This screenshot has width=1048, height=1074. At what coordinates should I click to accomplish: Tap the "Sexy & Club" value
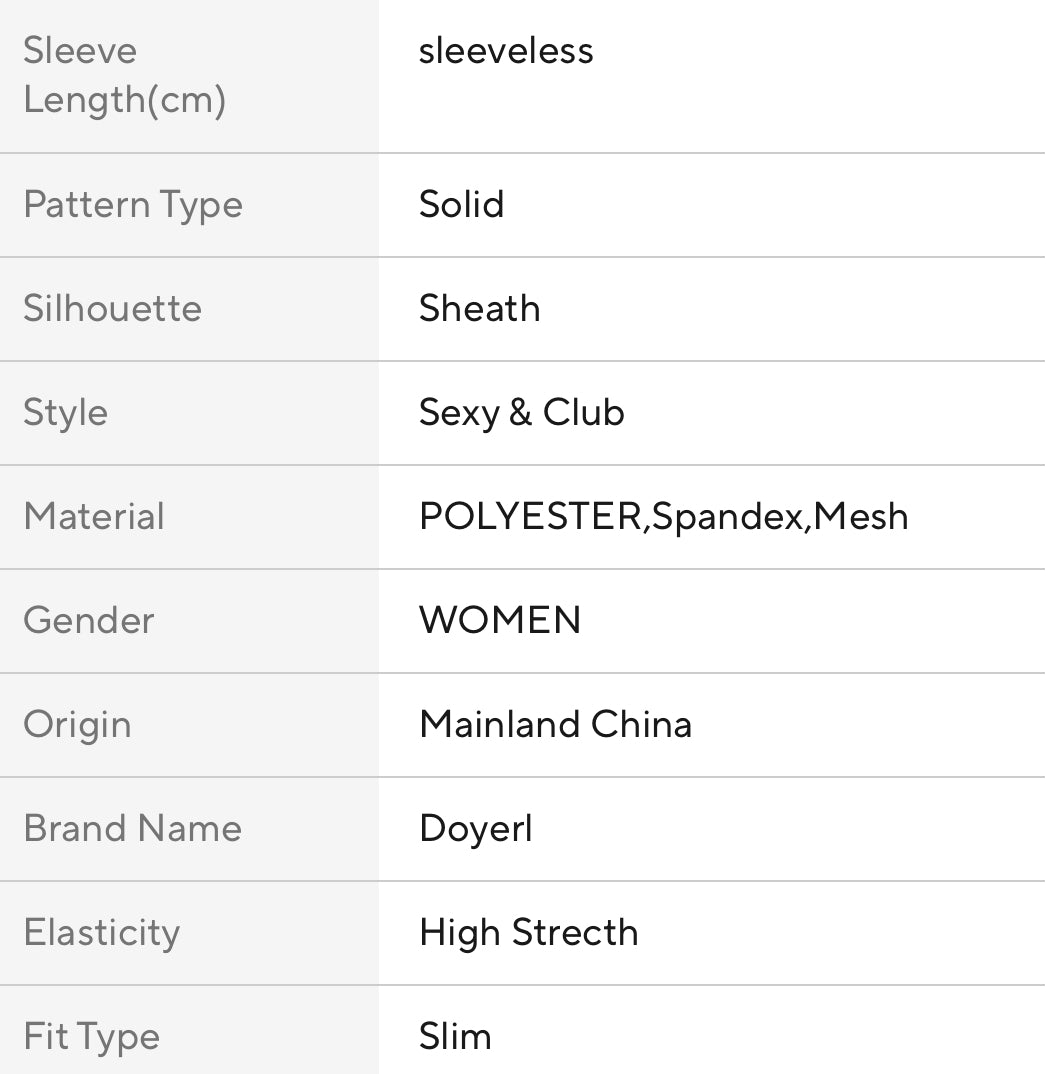[521, 413]
